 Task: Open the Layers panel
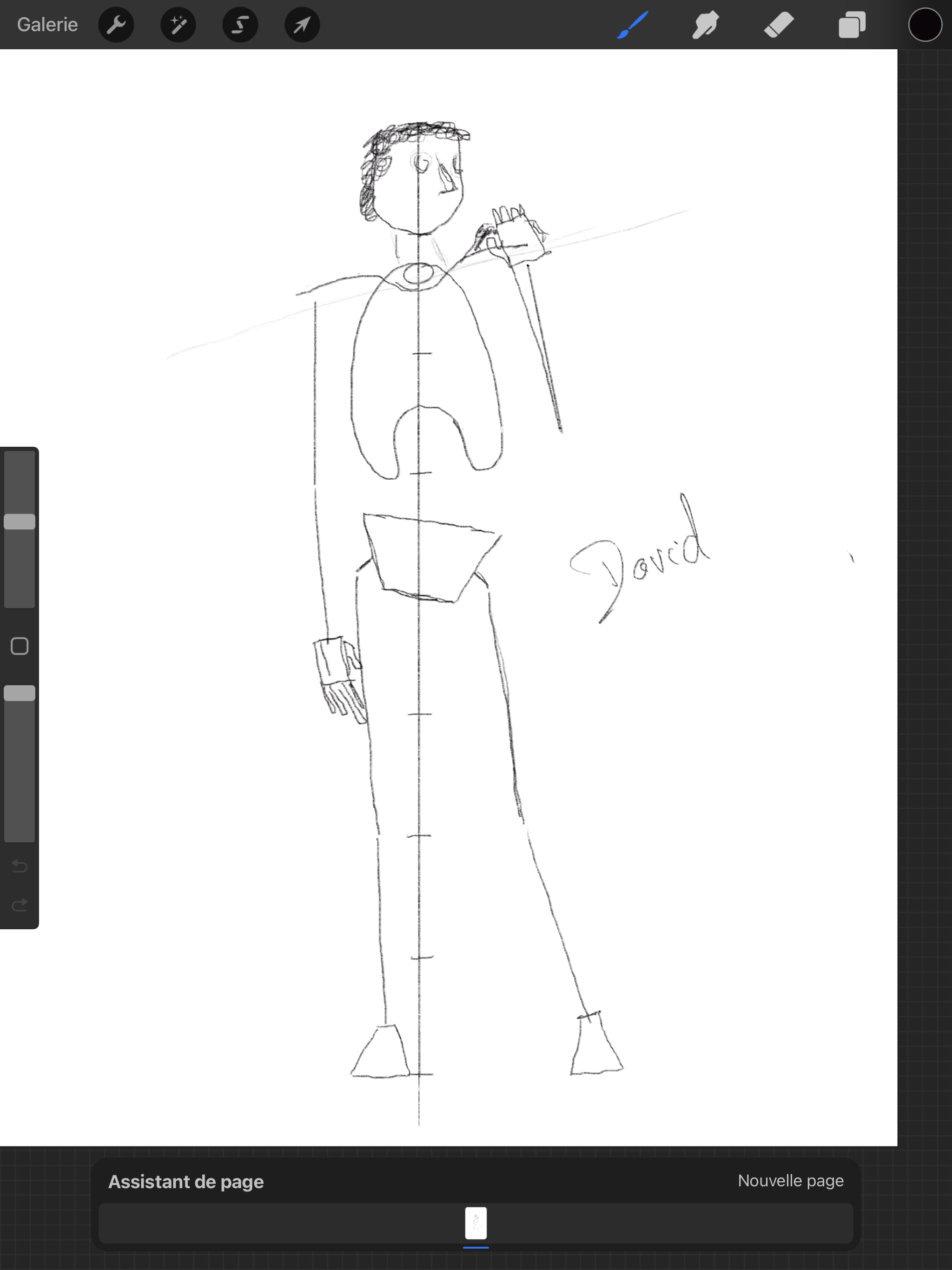(852, 25)
